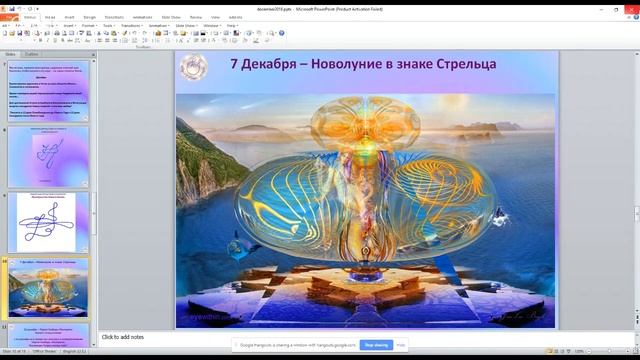Viewport: 640px width, 360px height.
Task: Toggle text Shadow formatting
Action: point(62,41)
